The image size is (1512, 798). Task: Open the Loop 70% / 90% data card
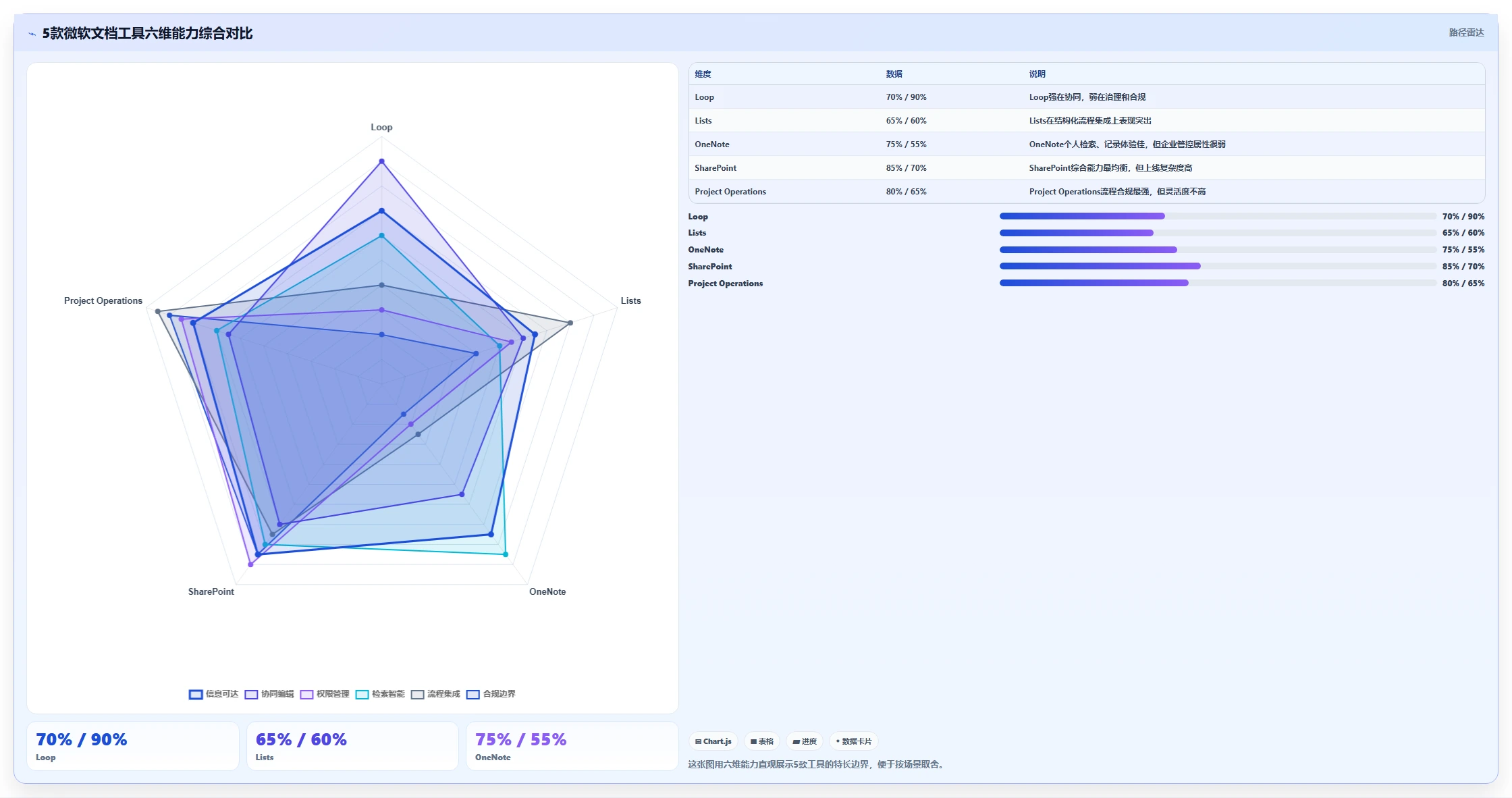pos(133,746)
